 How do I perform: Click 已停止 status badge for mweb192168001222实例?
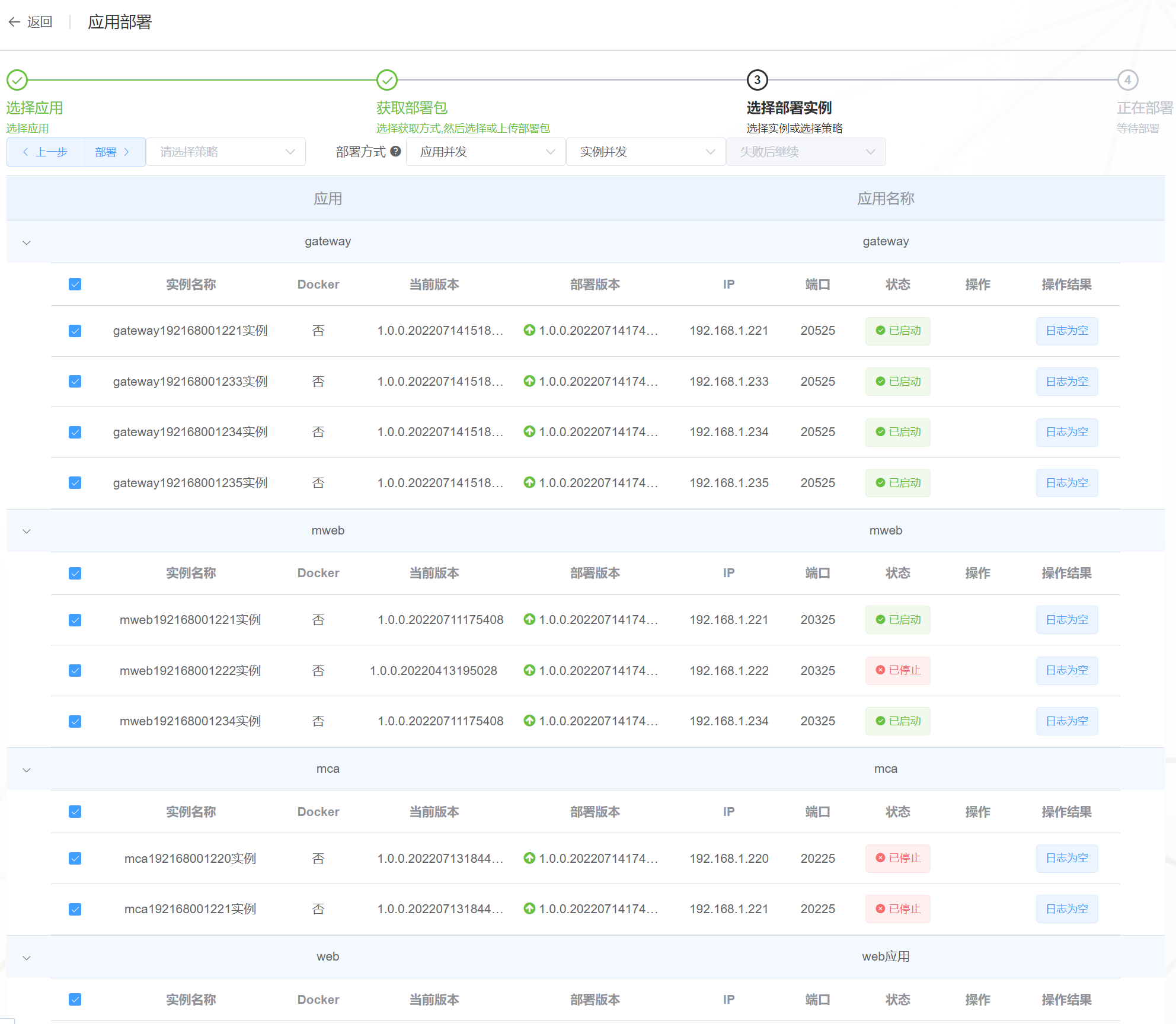coord(897,670)
